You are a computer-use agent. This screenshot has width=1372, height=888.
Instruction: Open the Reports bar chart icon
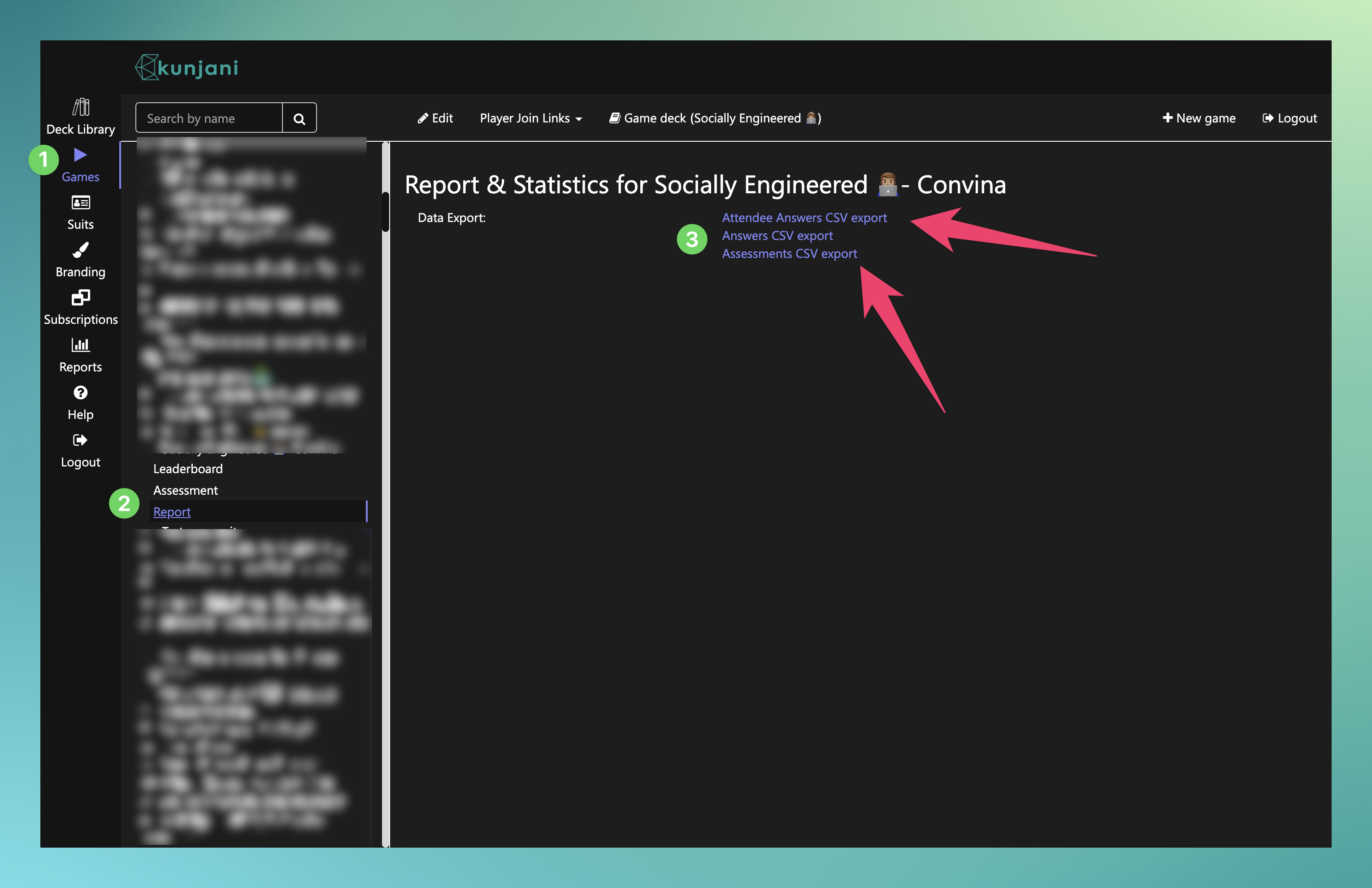point(81,345)
